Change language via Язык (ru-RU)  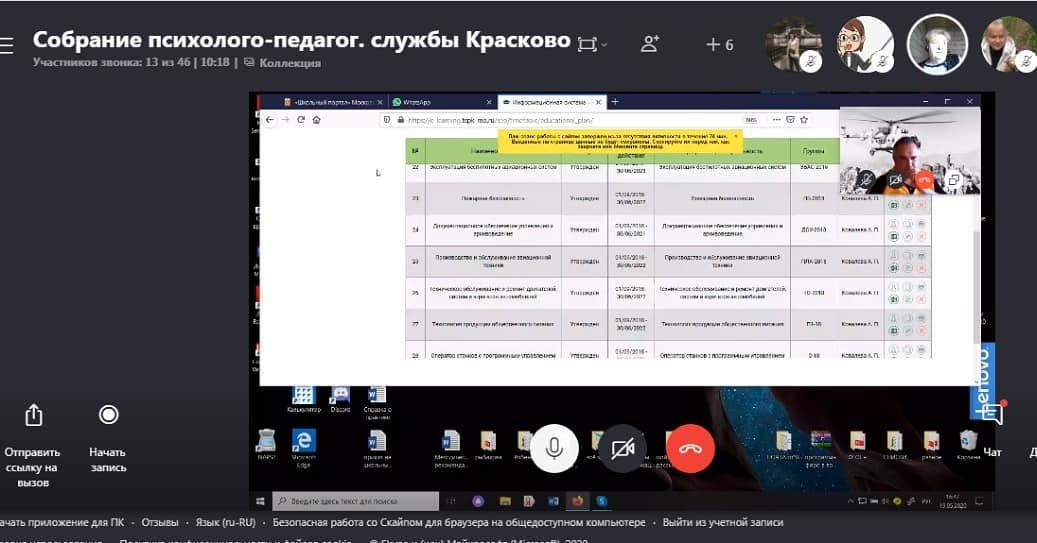pos(226,522)
